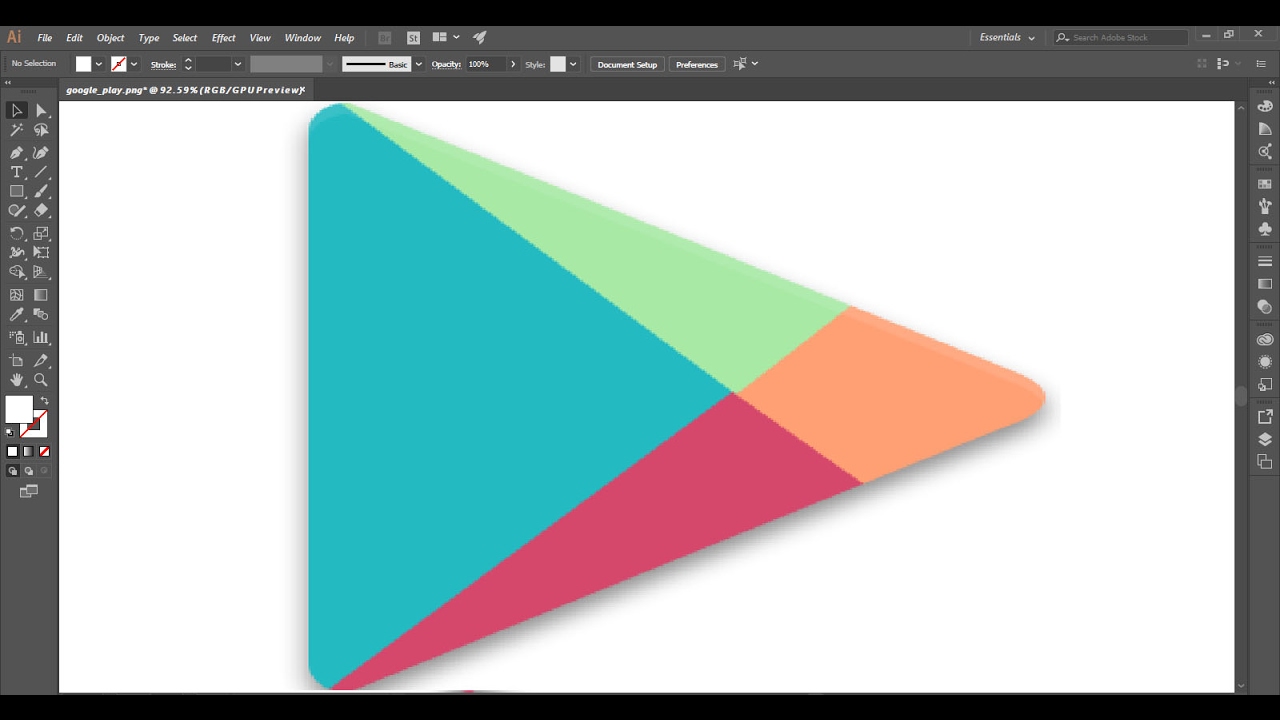This screenshot has width=1280, height=720.
Task: Open the arrange documents dropdown
Action: 446,37
